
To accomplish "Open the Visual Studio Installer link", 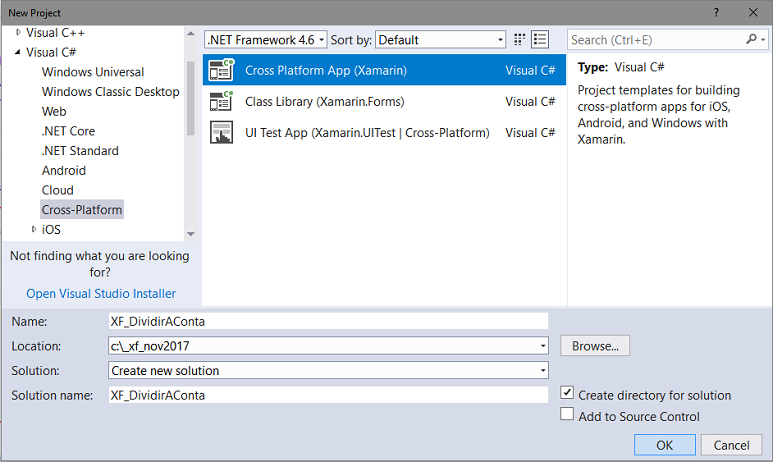I will [101, 293].
